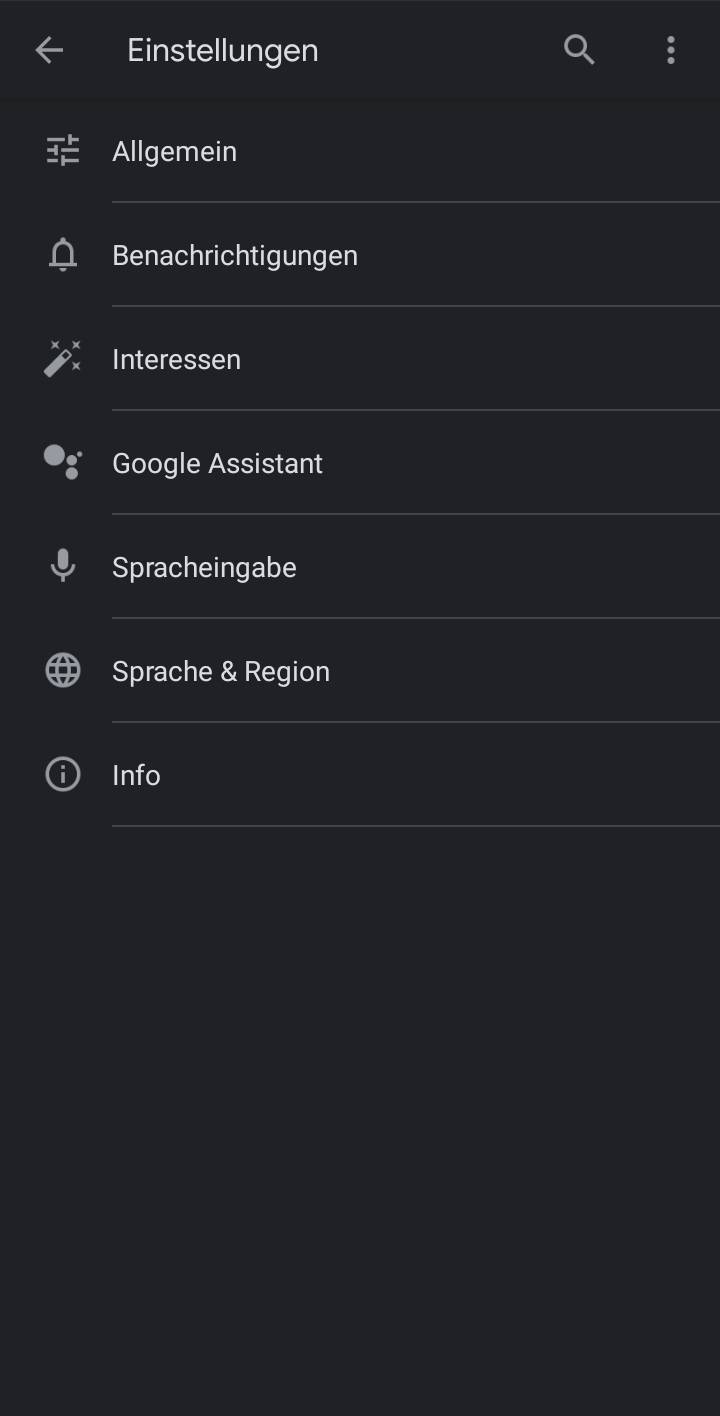Tap the back arrow in the header

(x=49, y=50)
